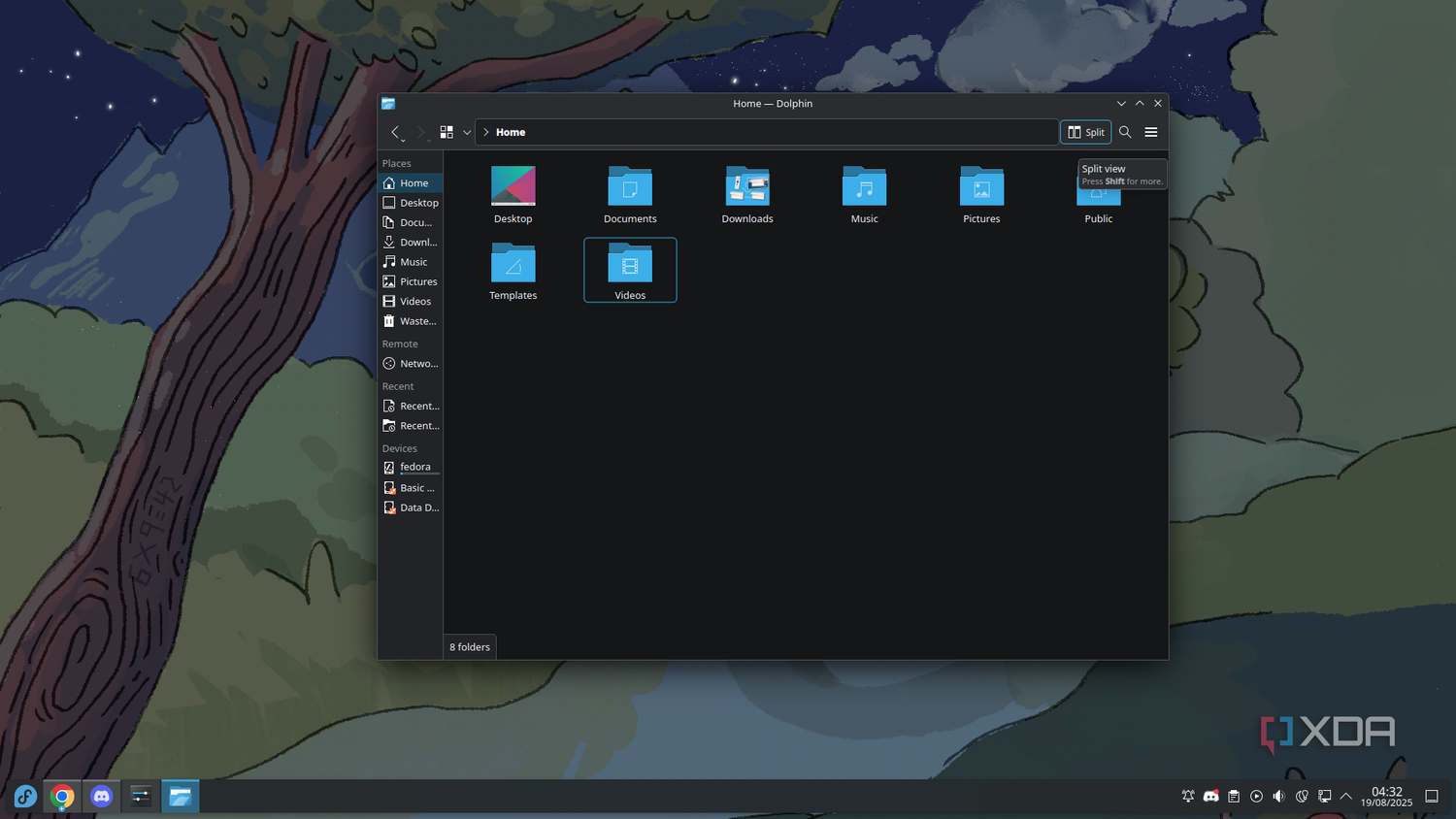This screenshot has width=1456, height=819.
Task: Open the view mode dropdown arrow
Action: click(x=467, y=132)
